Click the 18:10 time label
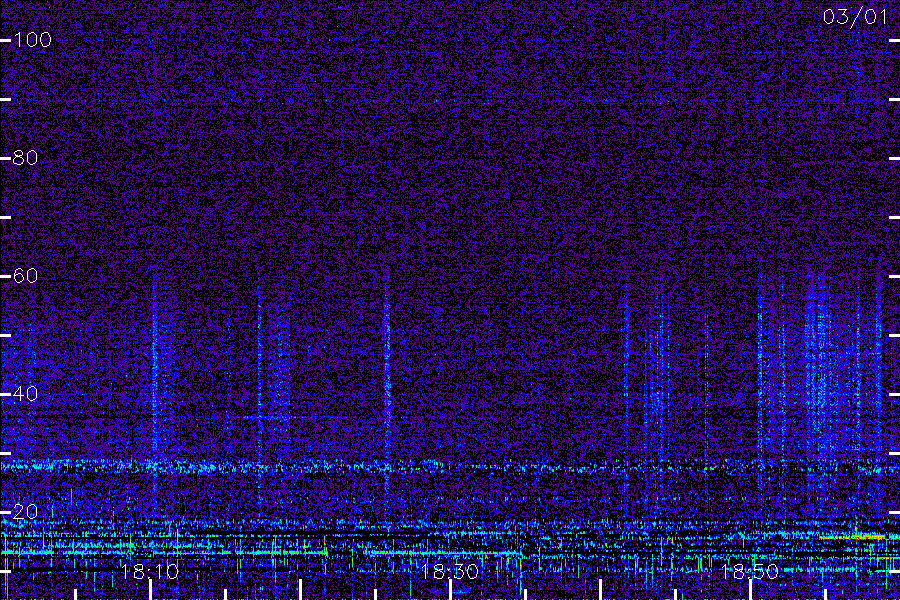Screen dimensions: 900x600 point(150,571)
